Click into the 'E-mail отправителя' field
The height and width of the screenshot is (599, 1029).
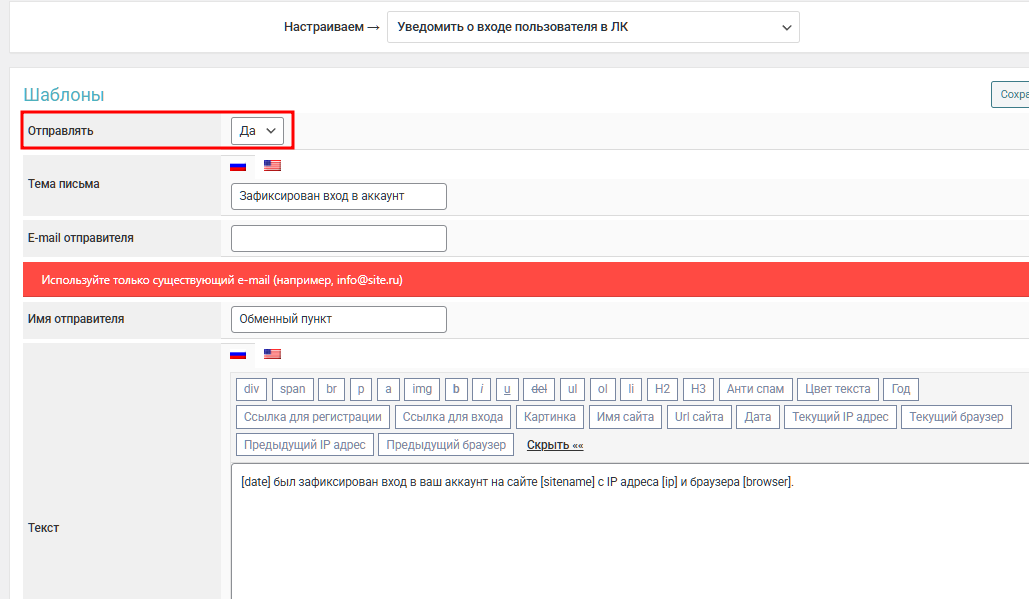click(x=338, y=239)
